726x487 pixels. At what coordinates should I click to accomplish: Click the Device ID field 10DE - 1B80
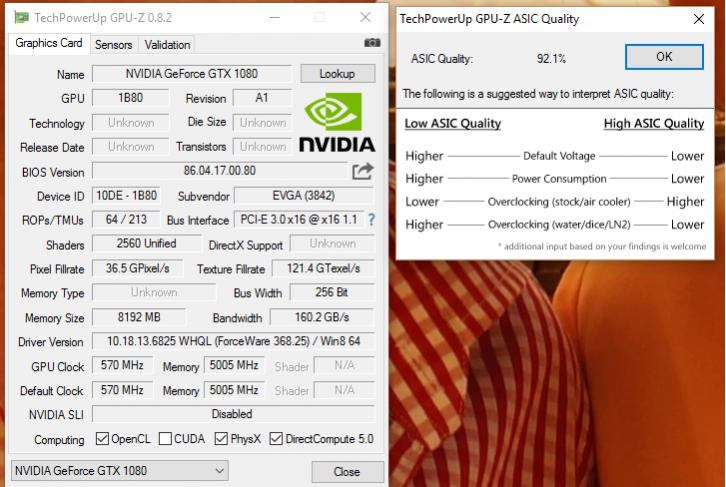[x=126, y=195]
